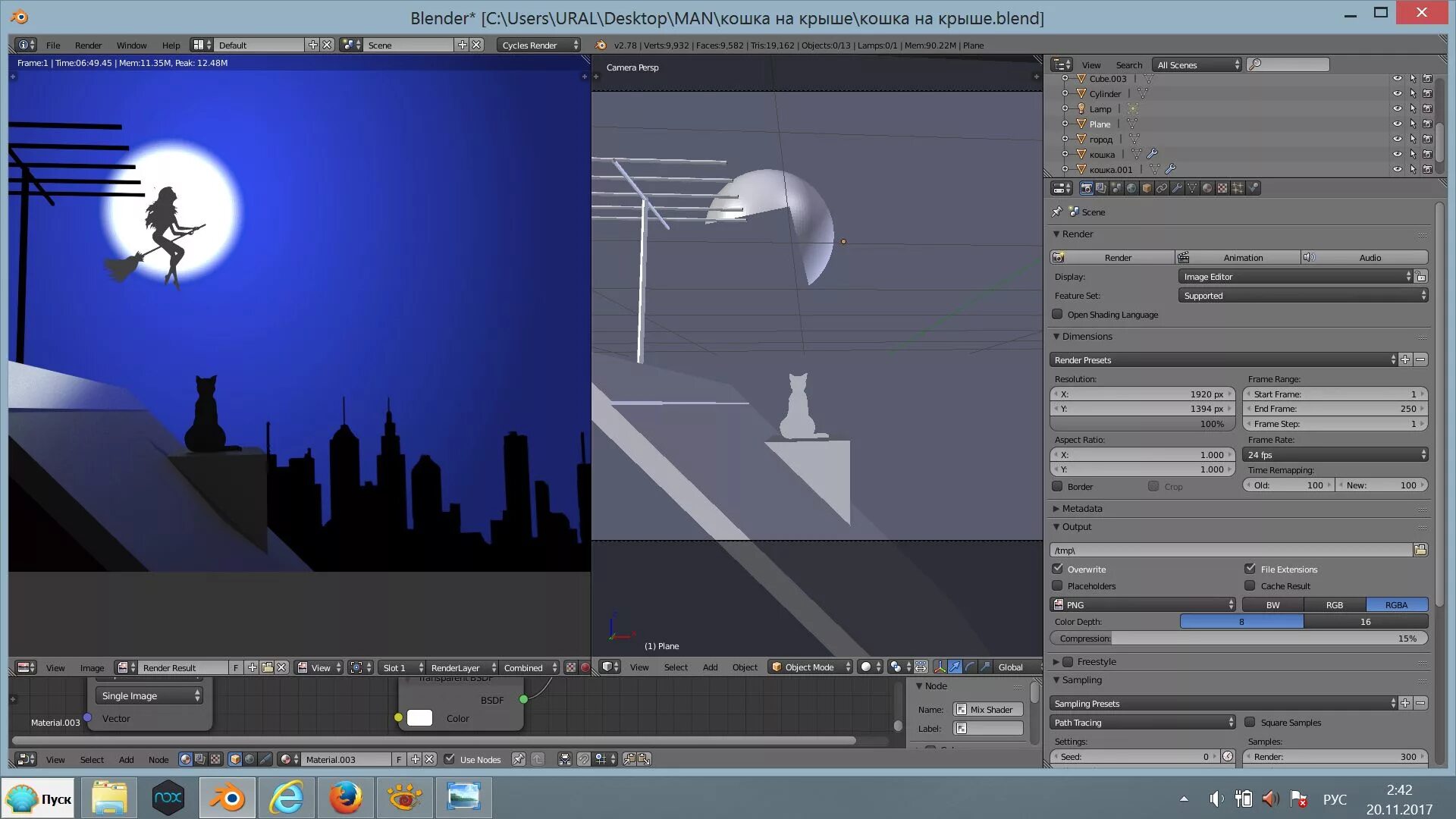Launch Firefox from the taskbar

point(345,798)
